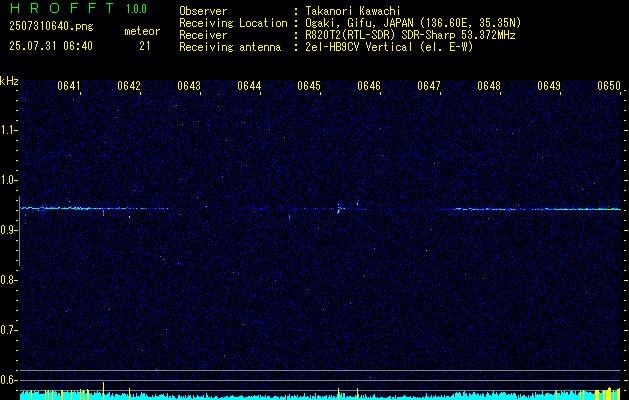Click the Observer field label
Screen dimensions: 629x400
pyautogui.click(x=203, y=11)
